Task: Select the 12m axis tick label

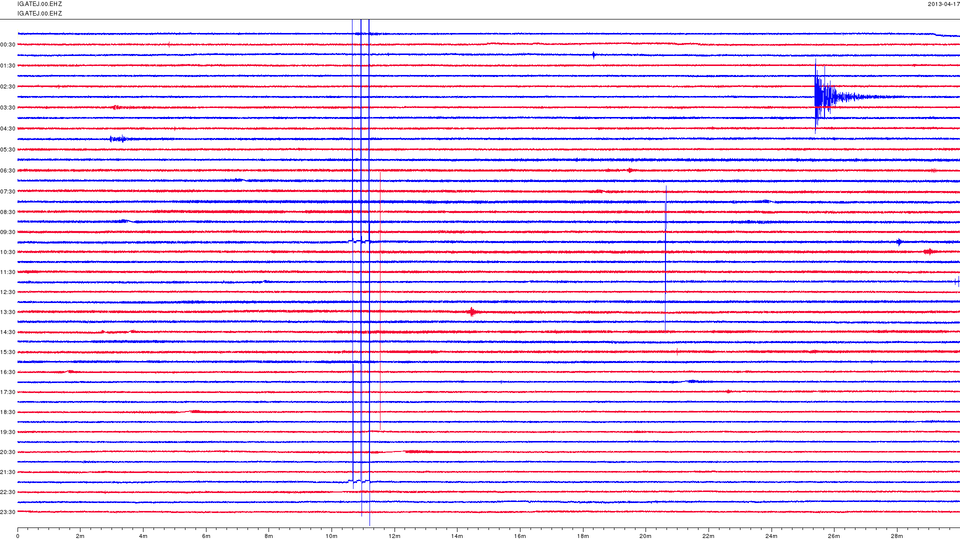Action: pyautogui.click(x=394, y=536)
